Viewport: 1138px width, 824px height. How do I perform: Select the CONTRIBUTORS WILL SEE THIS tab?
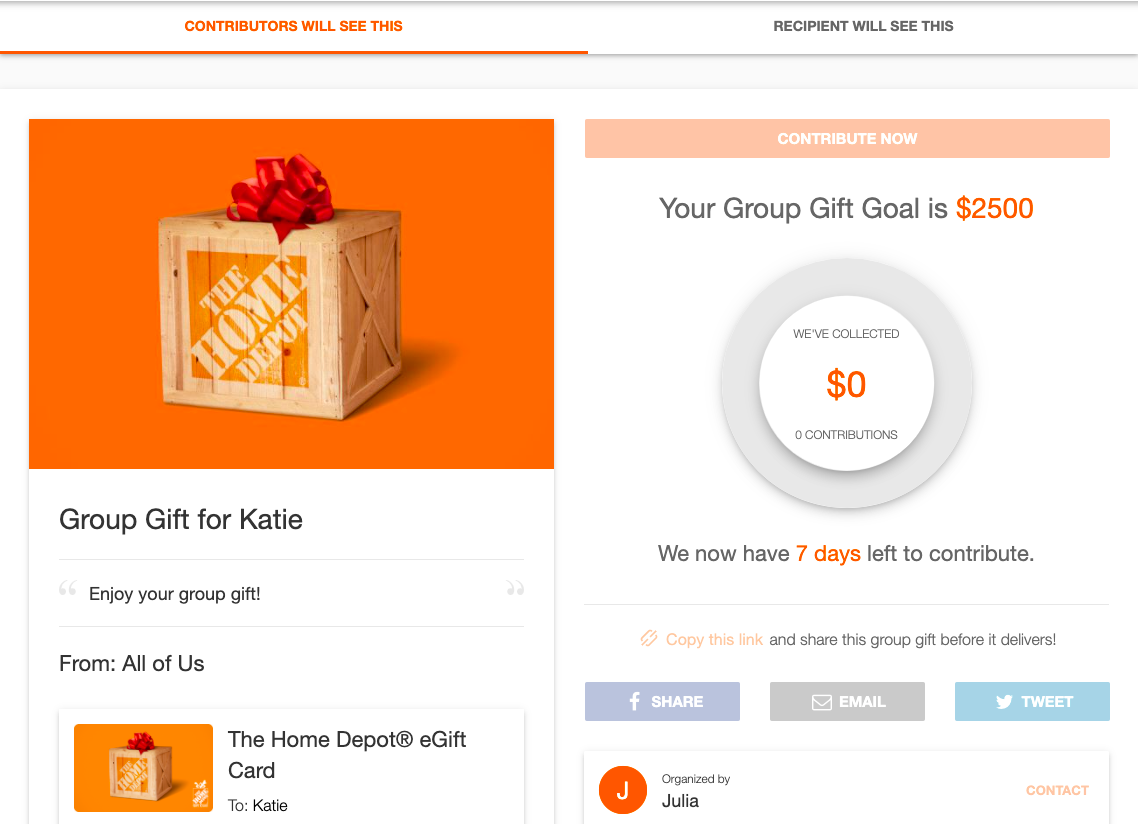[x=292, y=26]
